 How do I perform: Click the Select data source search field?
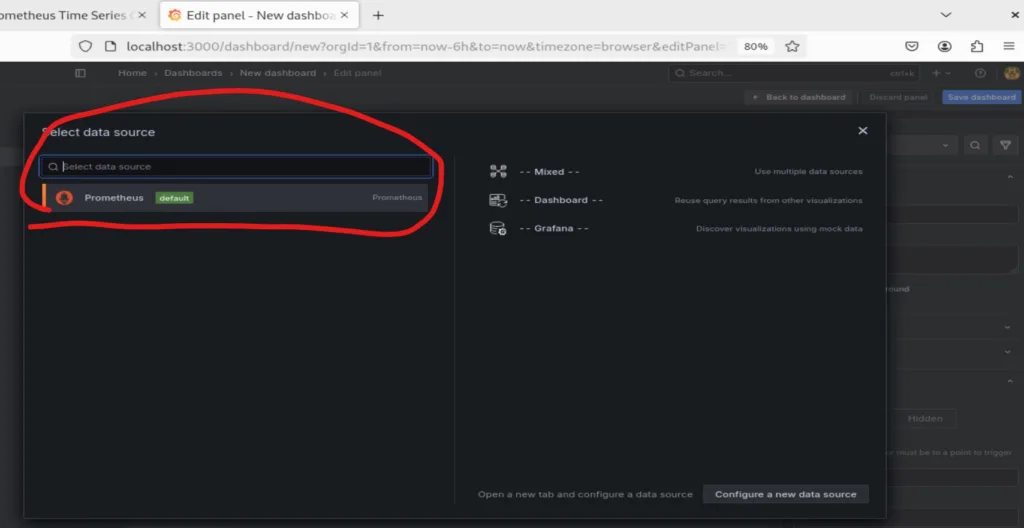[x=240, y=167]
